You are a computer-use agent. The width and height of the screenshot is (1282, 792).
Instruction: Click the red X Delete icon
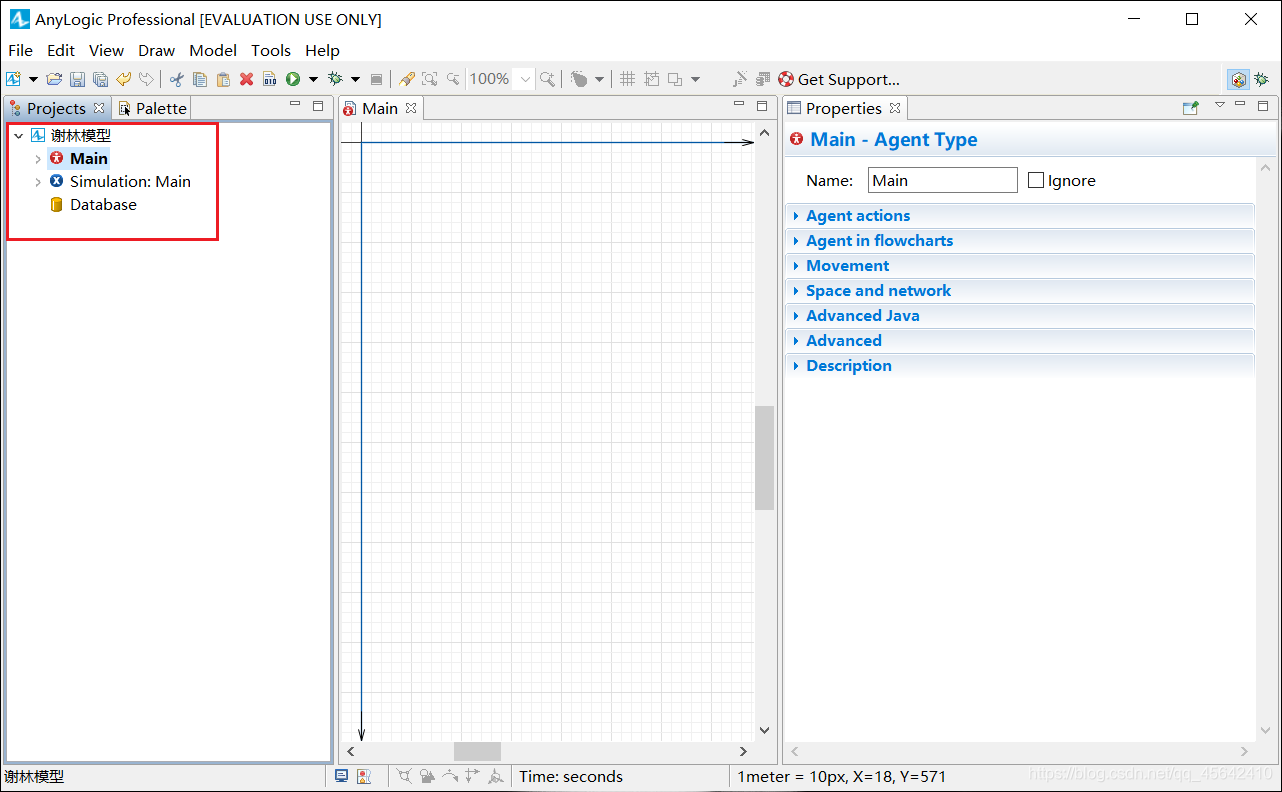(246, 79)
